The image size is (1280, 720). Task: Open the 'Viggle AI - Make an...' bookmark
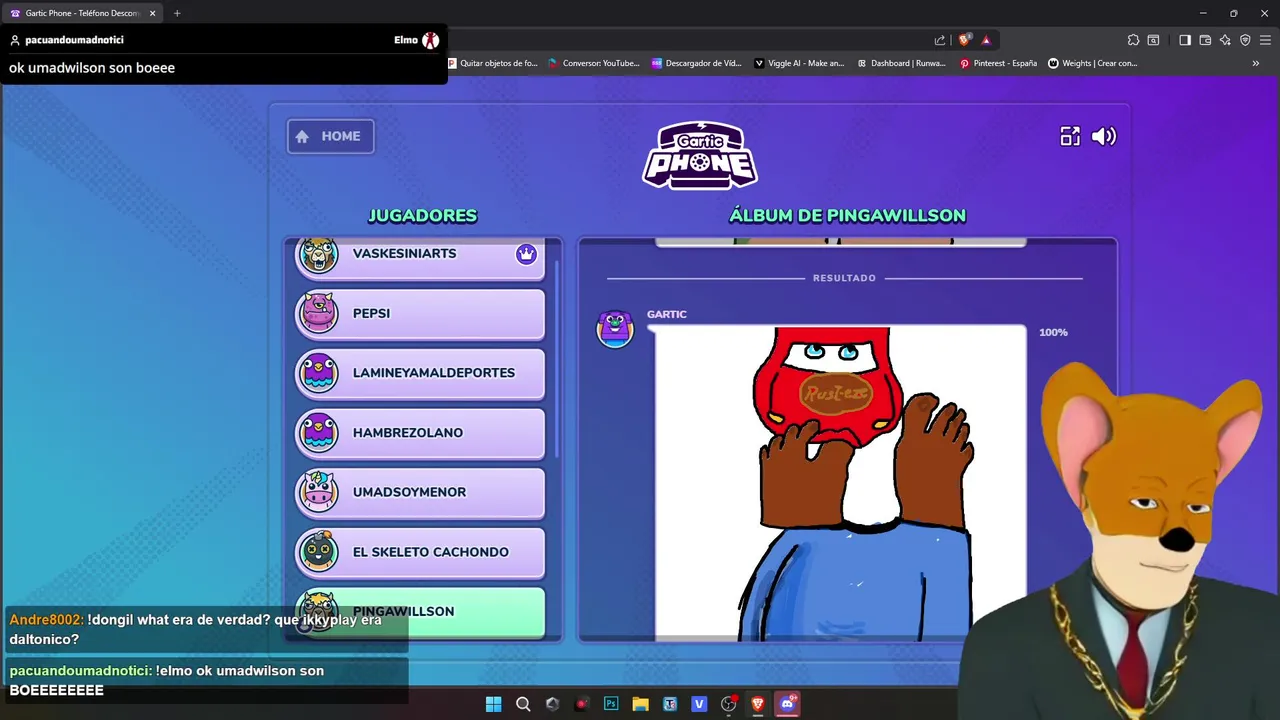(800, 63)
